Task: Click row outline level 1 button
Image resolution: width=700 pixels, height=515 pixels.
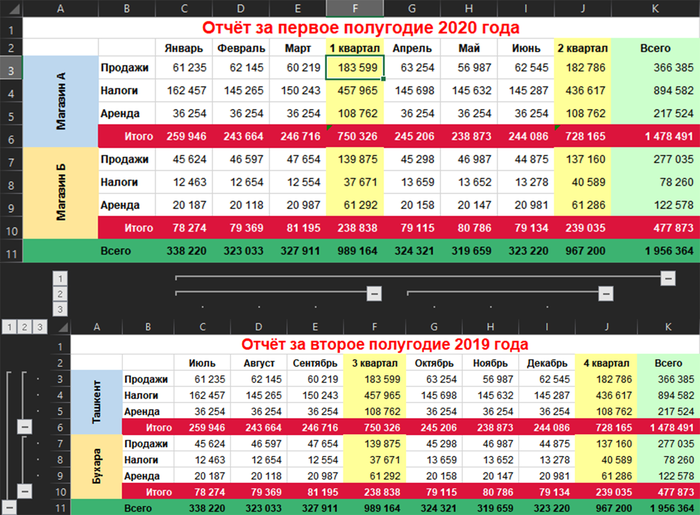Action: (8, 326)
